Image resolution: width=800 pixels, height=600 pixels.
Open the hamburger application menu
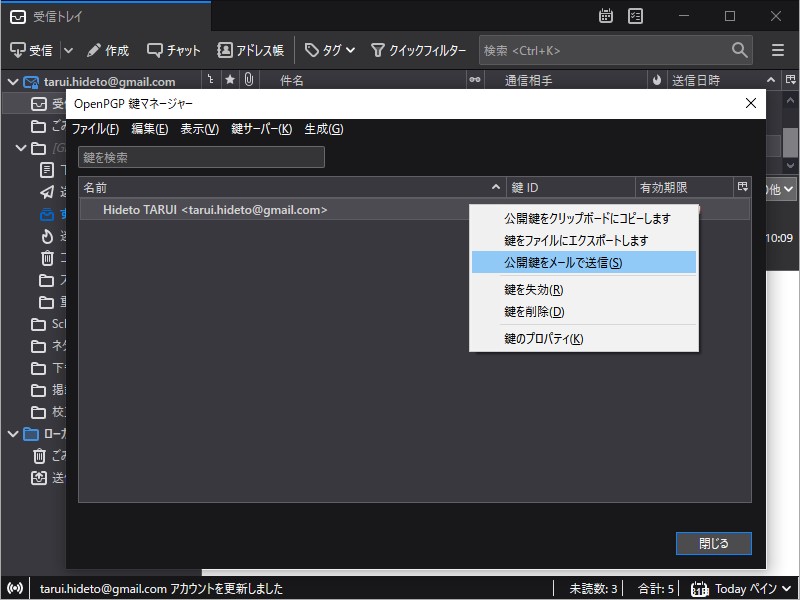click(778, 50)
